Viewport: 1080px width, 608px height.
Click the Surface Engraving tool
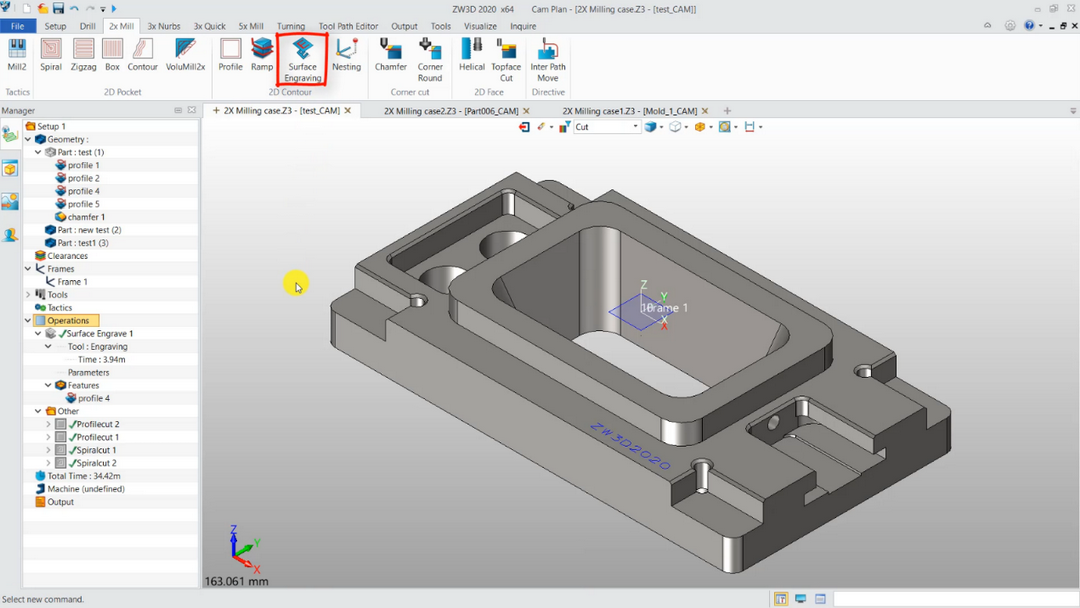(x=302, y=59)
